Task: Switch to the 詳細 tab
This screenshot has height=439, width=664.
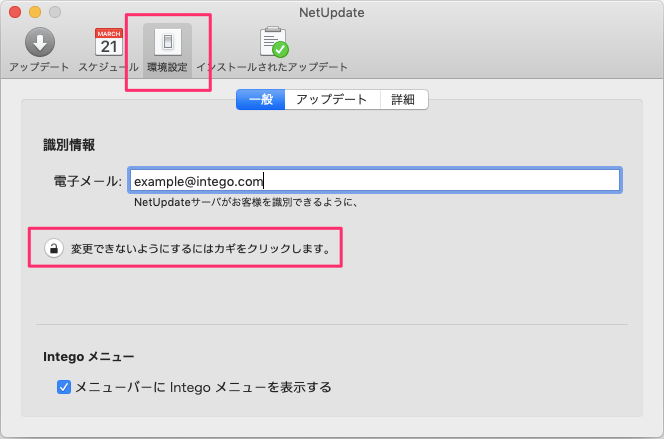Action: [404, 99]
